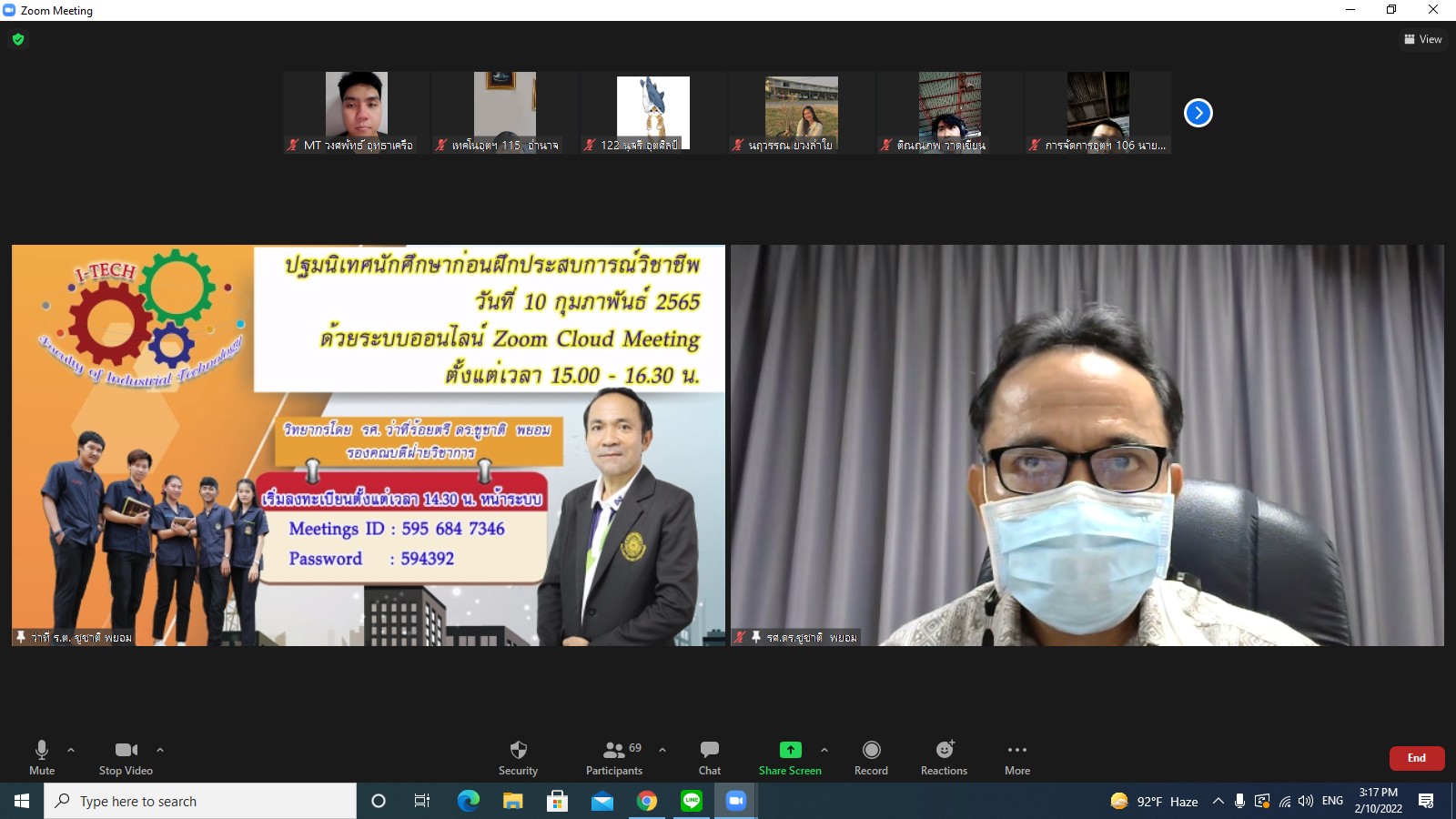Select the fifth participant thumbnail with headset
This screenshot has height=819, width=1456.
[x=950, y=113]
